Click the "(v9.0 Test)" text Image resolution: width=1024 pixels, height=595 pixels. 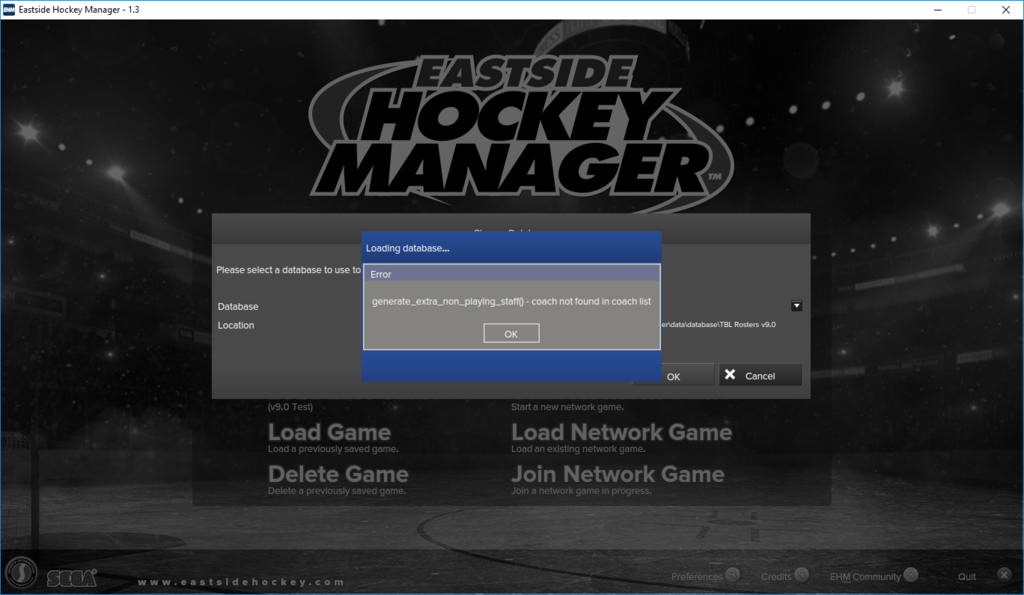point(290,407)
